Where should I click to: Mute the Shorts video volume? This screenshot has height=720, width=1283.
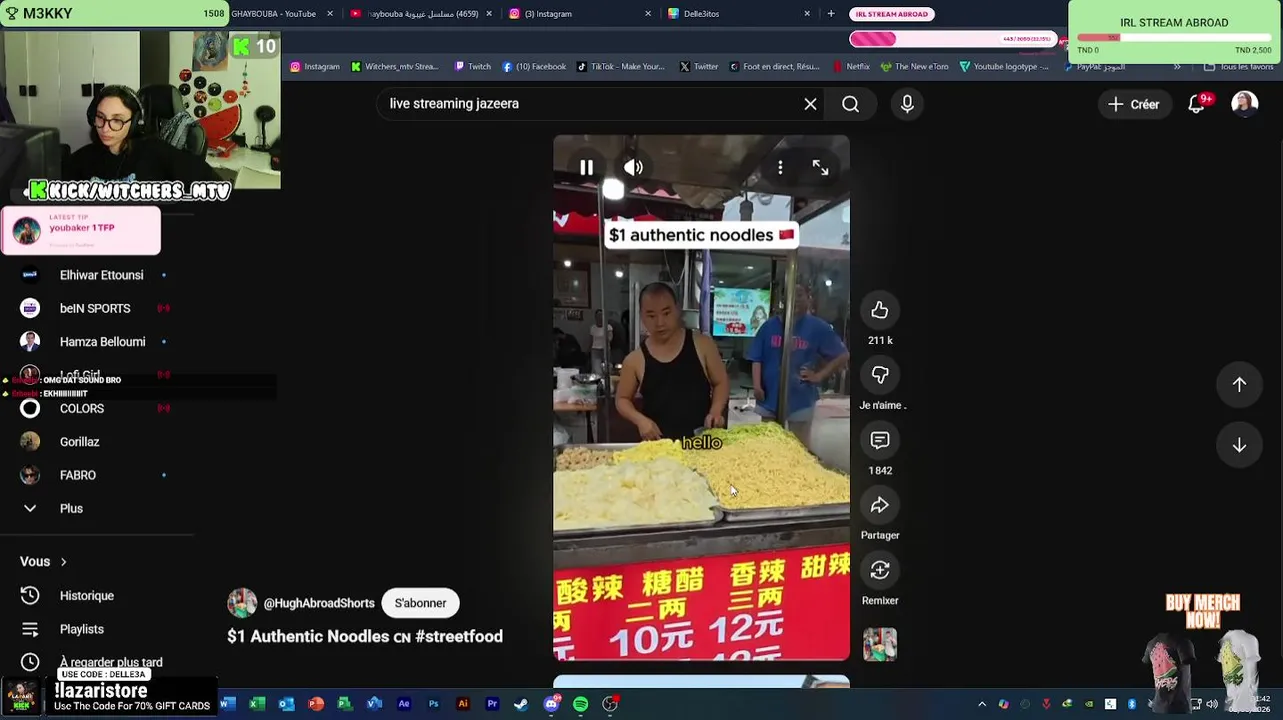pyautogui.click(x=633, y=168)
